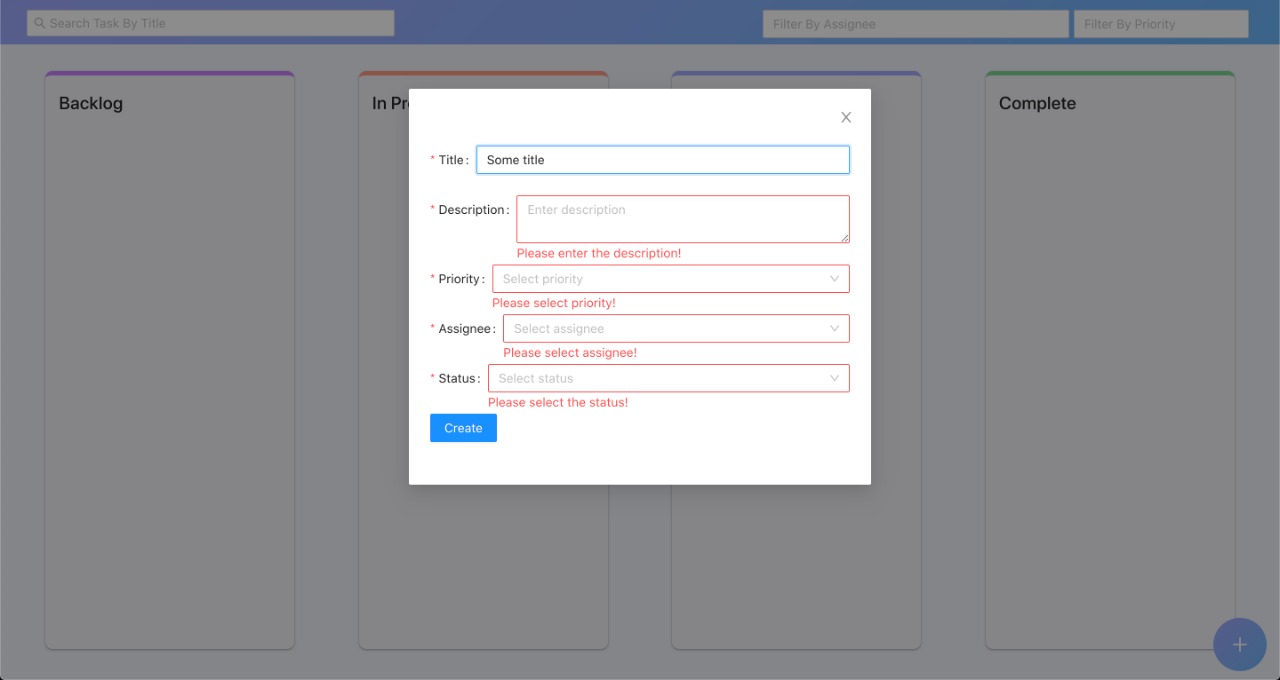Click the Select assignee dropdown arrow
The height and width of the screenshot is (680, 1280).
(x=835, y=328)
